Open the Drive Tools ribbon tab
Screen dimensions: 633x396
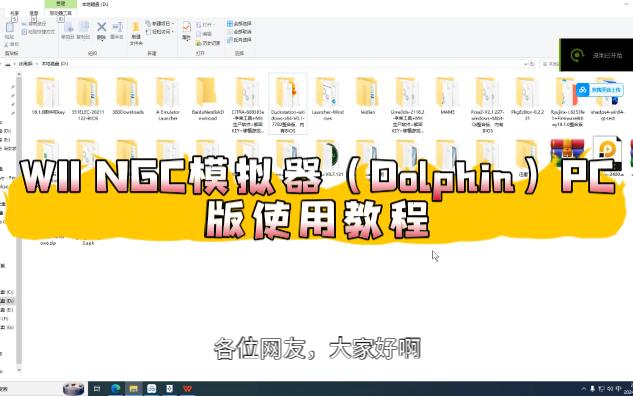click(x=61, y=13)
